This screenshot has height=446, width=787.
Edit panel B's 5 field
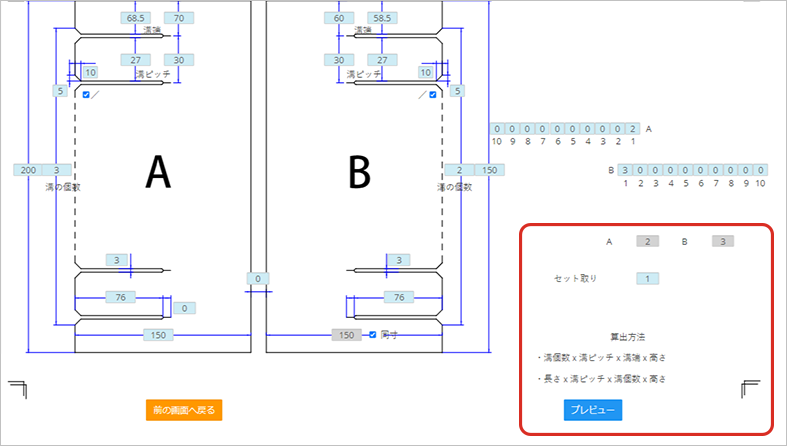click(x=457, y=91)
